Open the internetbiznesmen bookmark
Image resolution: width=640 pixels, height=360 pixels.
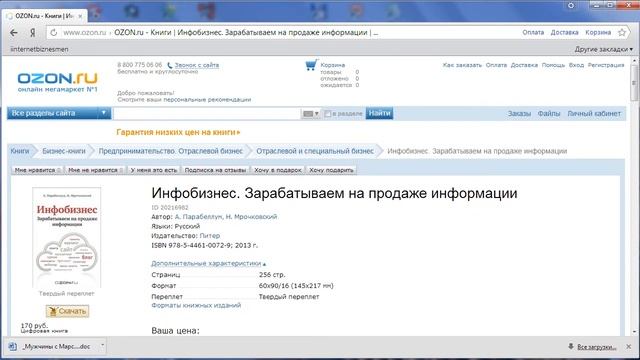pyautogui.click(x=39, y=49)
